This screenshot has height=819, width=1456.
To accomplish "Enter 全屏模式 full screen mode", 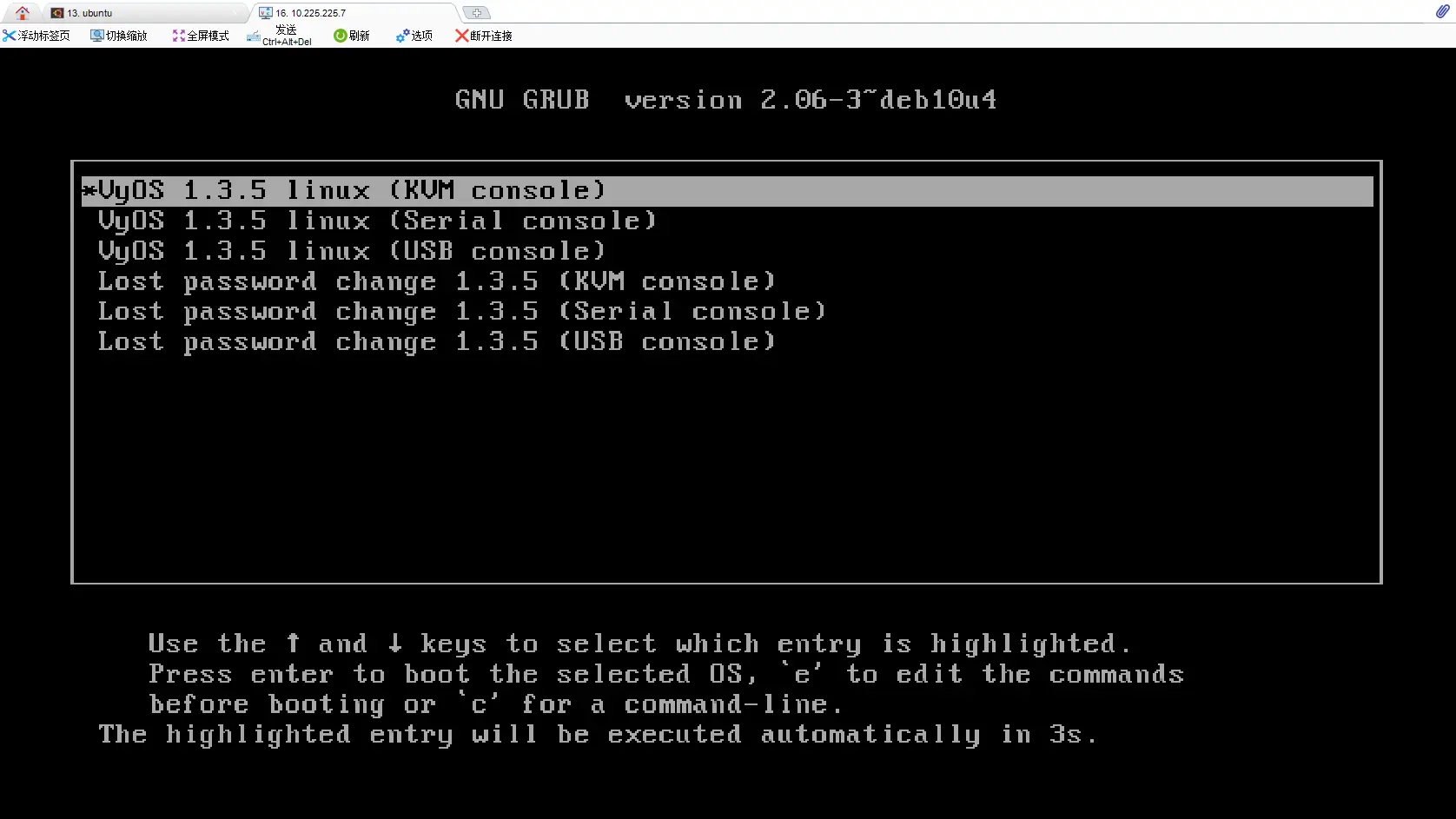I will point(201,36).
